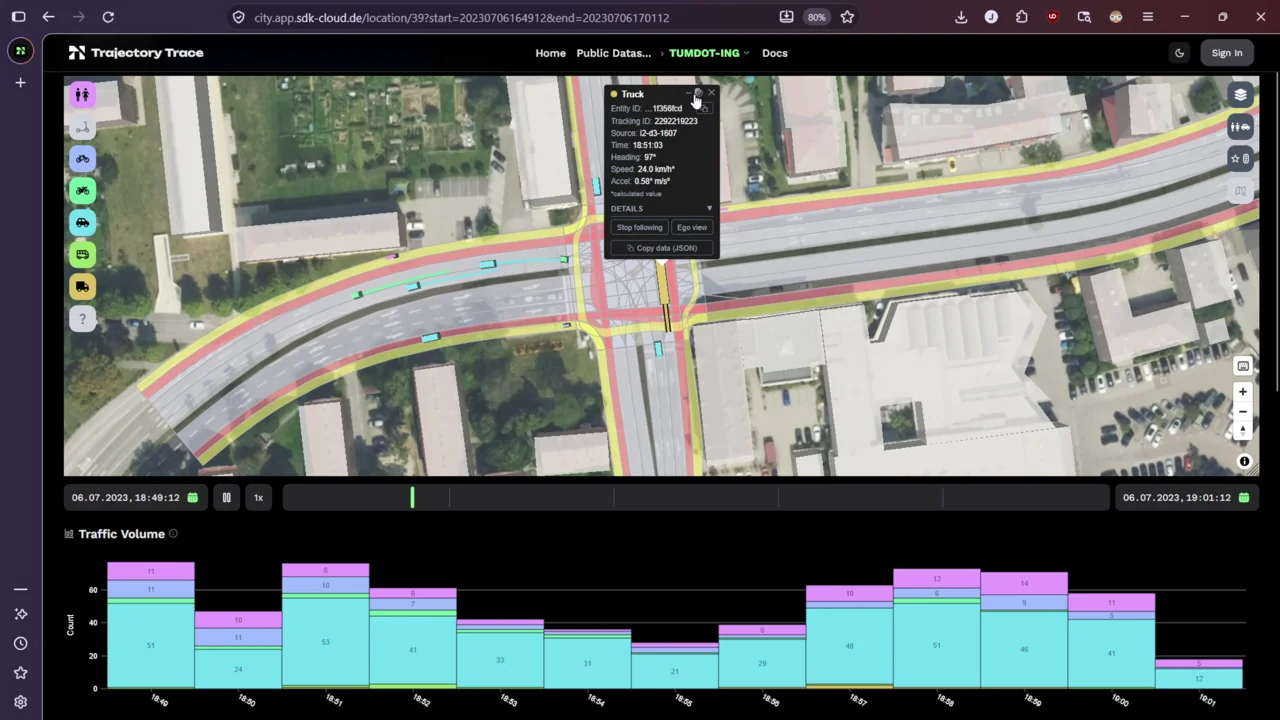1280x720 pixels.
Task: Click the 18:51 traffic volume bar
Action: (325, 626)
